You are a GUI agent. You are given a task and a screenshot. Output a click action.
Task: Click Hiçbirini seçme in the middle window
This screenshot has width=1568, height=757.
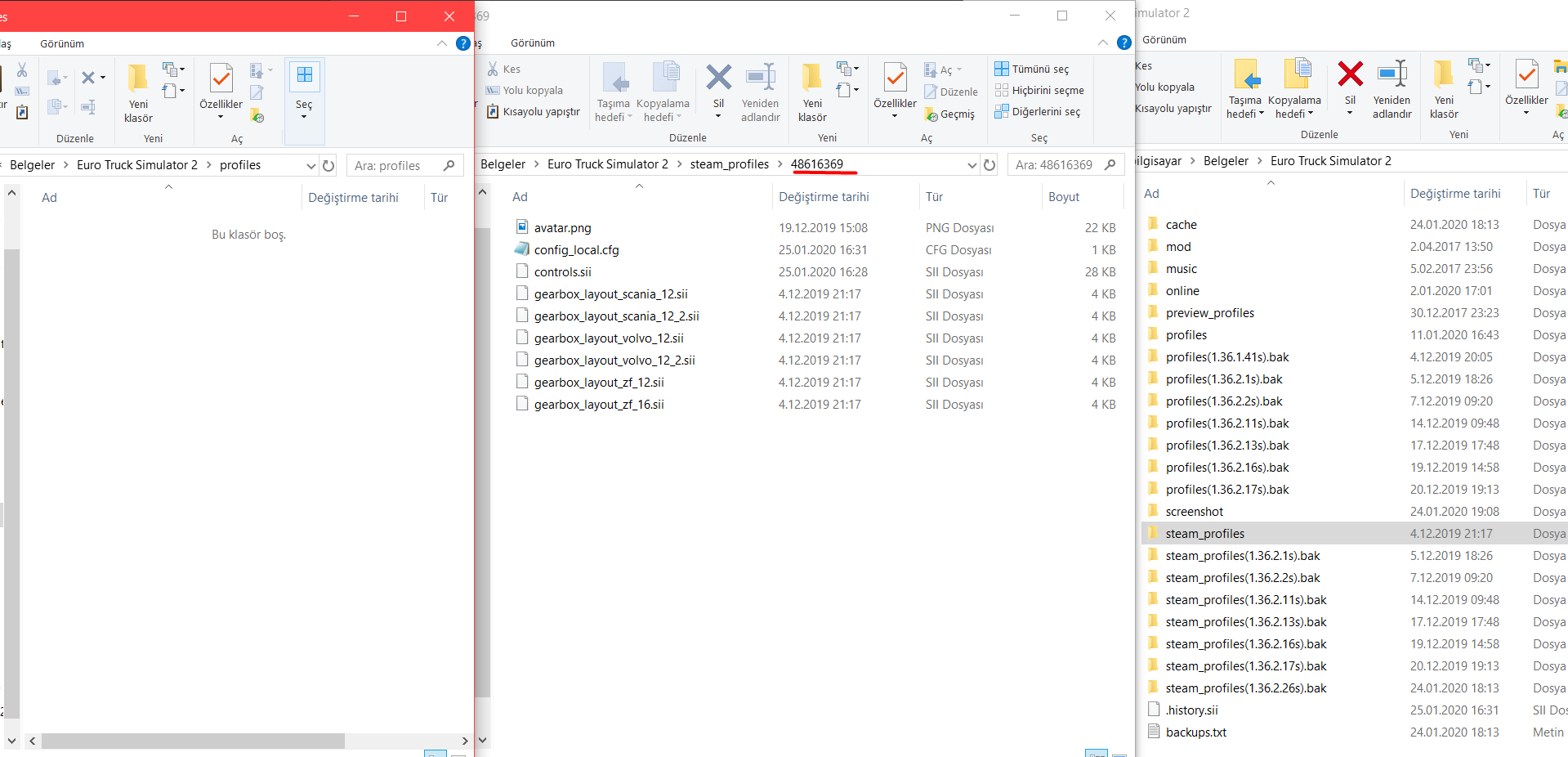(x=1039, y=90)
